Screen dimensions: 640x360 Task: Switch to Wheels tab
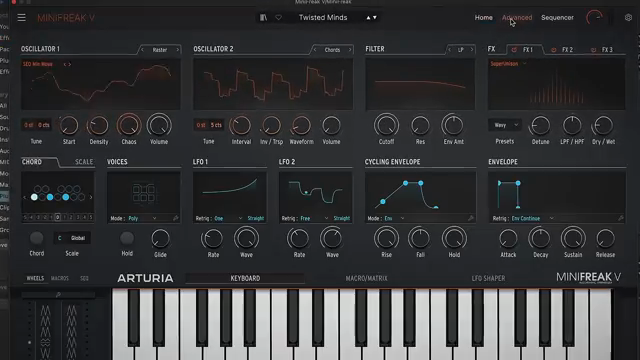pos(35,278)
